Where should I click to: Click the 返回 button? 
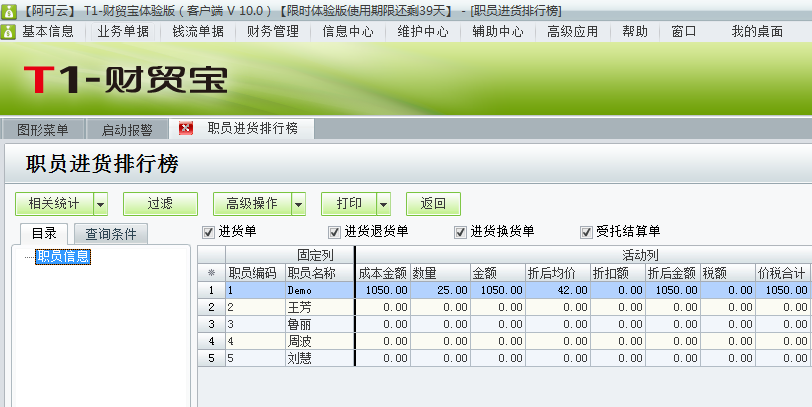point(433,204)
